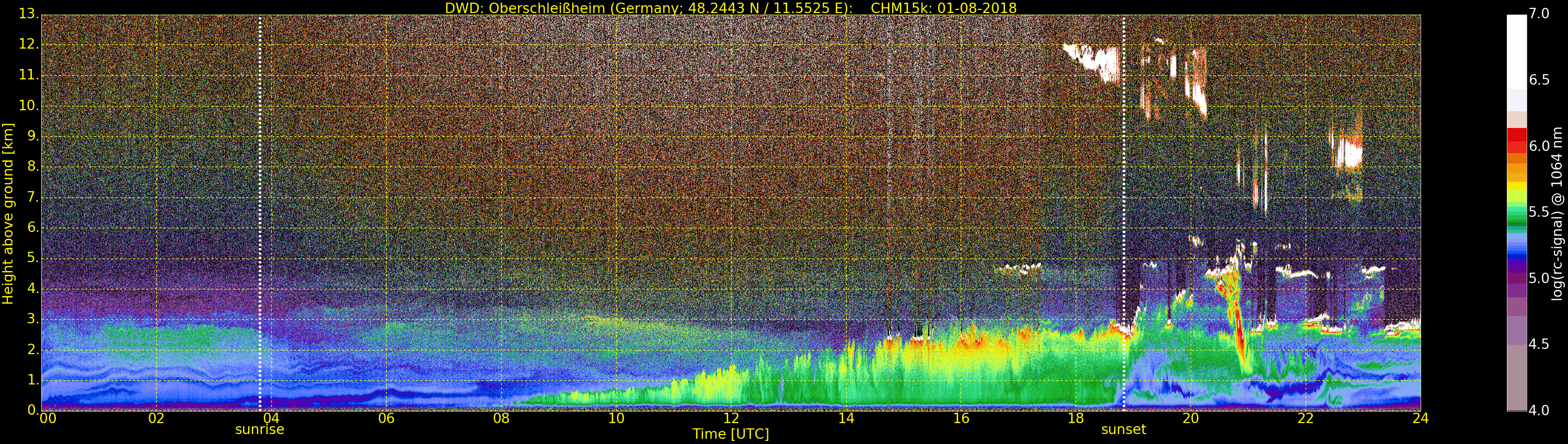The height and width of the screenshot is (444, 1568).
Task: Click the '06' tick label on the time axis
Action: 387,418
